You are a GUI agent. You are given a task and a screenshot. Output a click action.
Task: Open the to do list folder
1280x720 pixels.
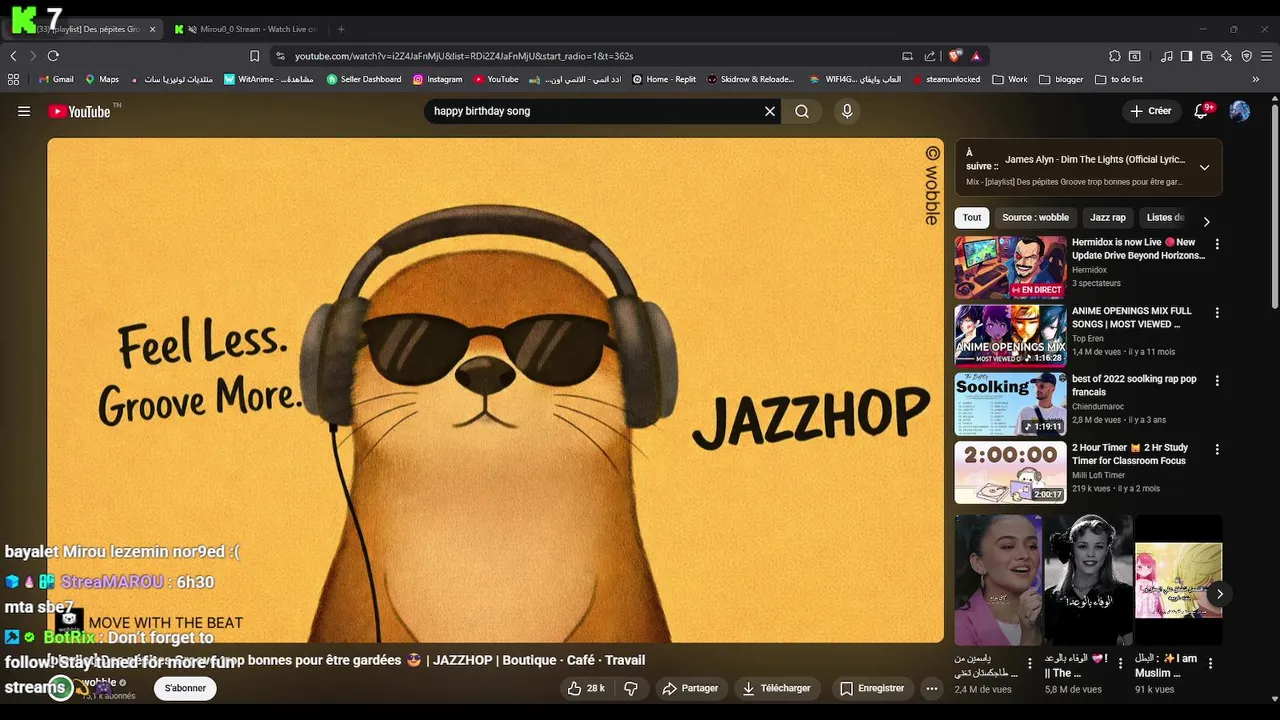[x=1119, y=79]
